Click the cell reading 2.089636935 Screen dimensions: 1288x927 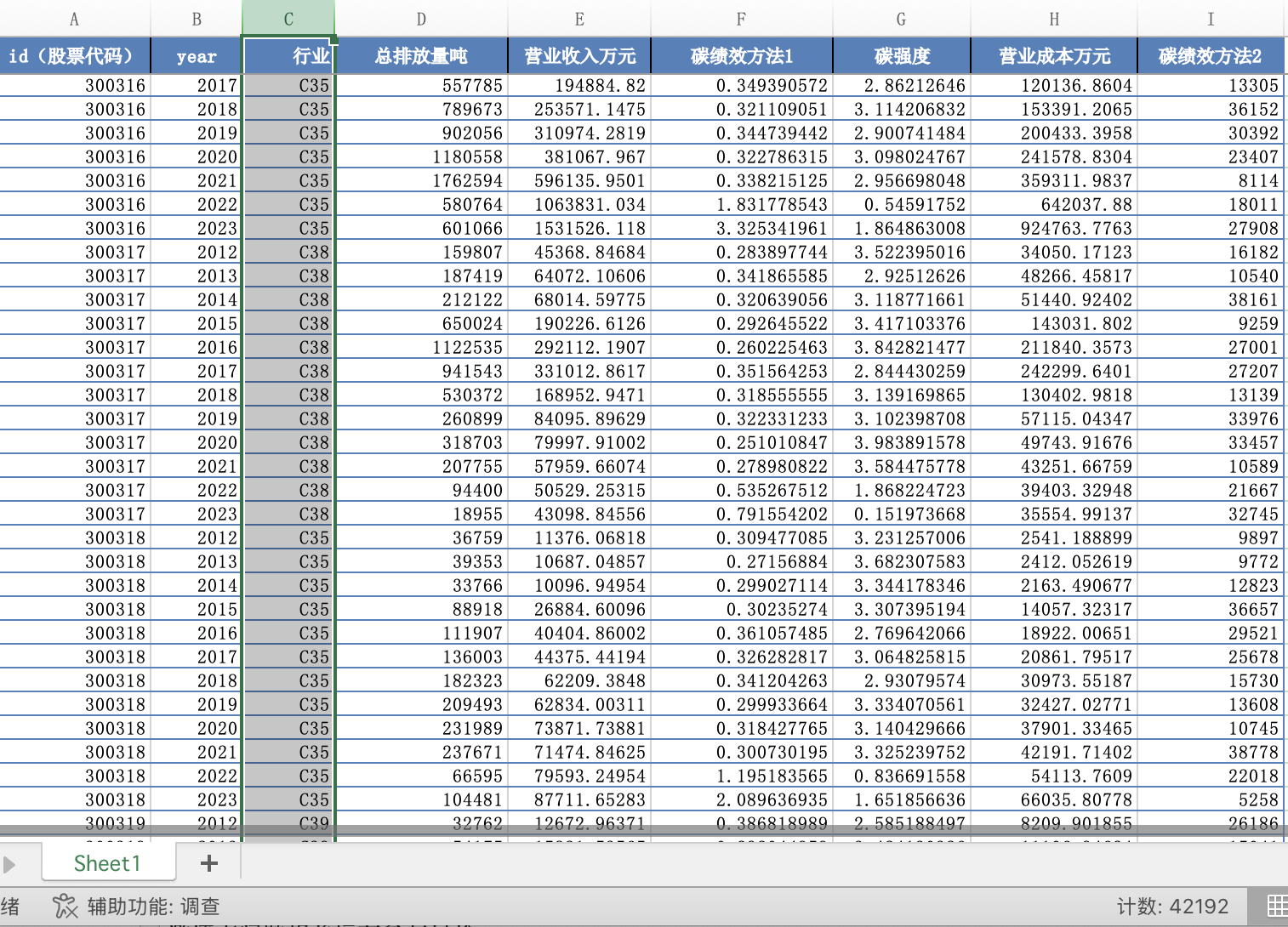[741, 799]
